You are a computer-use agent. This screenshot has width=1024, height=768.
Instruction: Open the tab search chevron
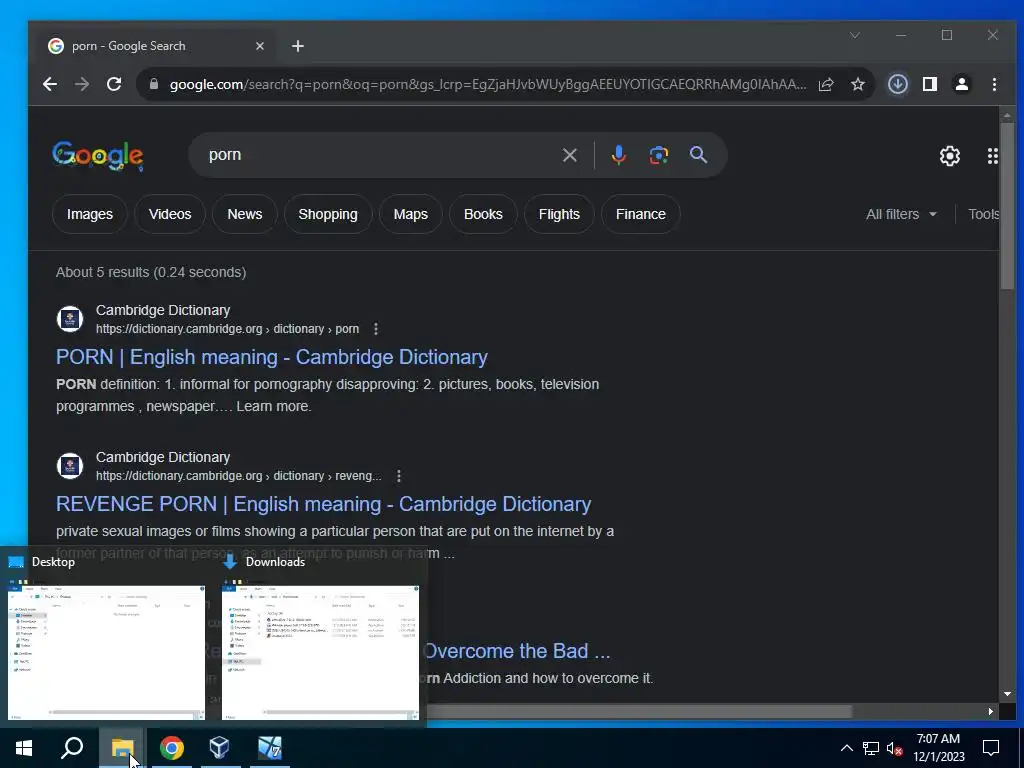854,35
